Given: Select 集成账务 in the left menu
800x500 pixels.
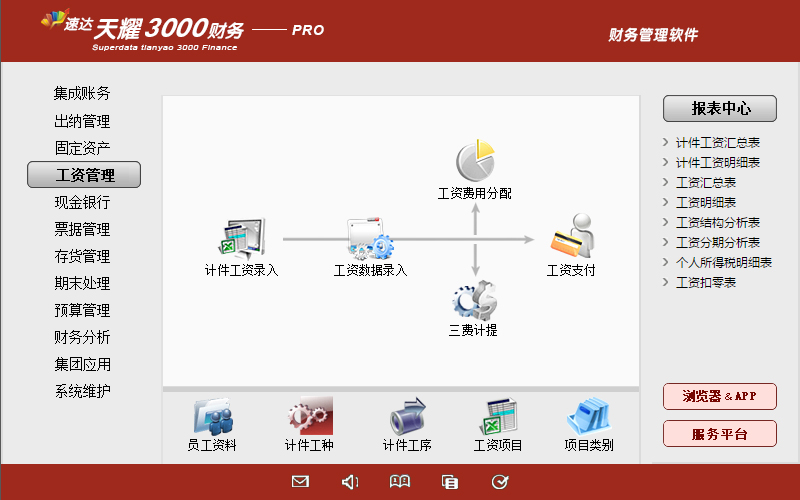Looking at the screenshot, I should tap(82, 93).
